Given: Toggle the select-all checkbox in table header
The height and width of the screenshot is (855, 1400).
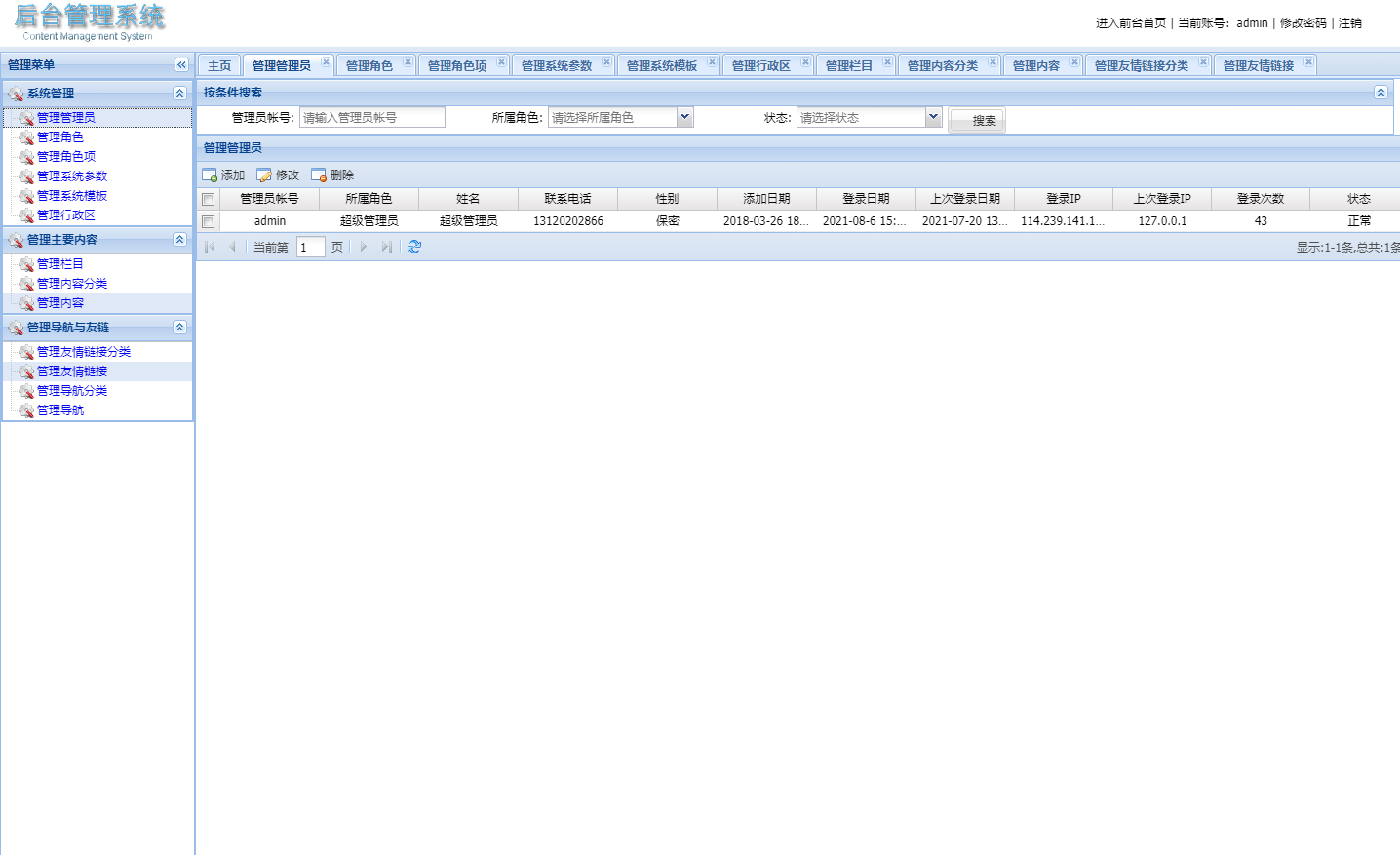Looking at the screenshot, I should [x=209, y=197].
